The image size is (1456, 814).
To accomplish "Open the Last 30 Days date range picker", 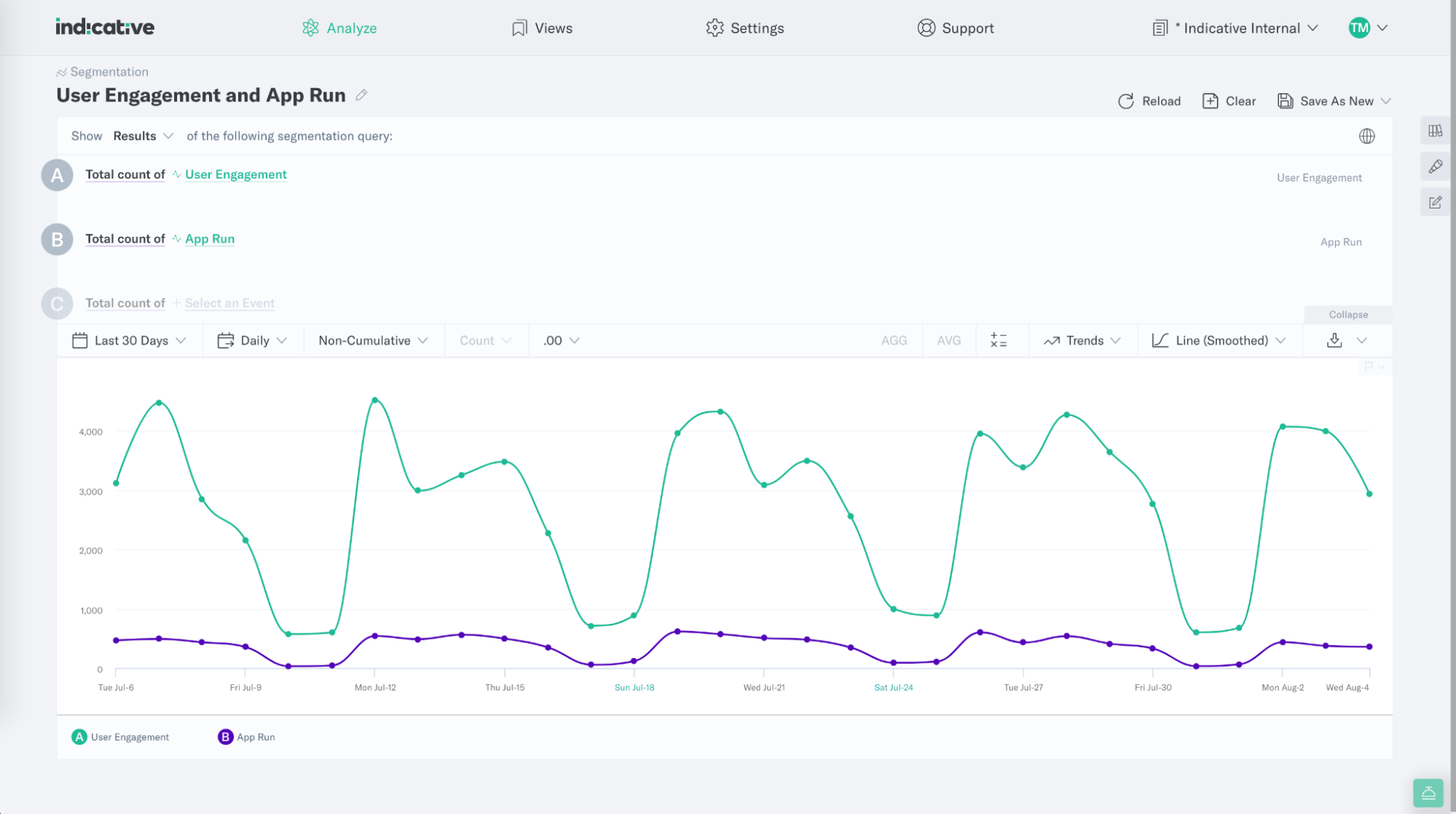I will tap(130, 340).
